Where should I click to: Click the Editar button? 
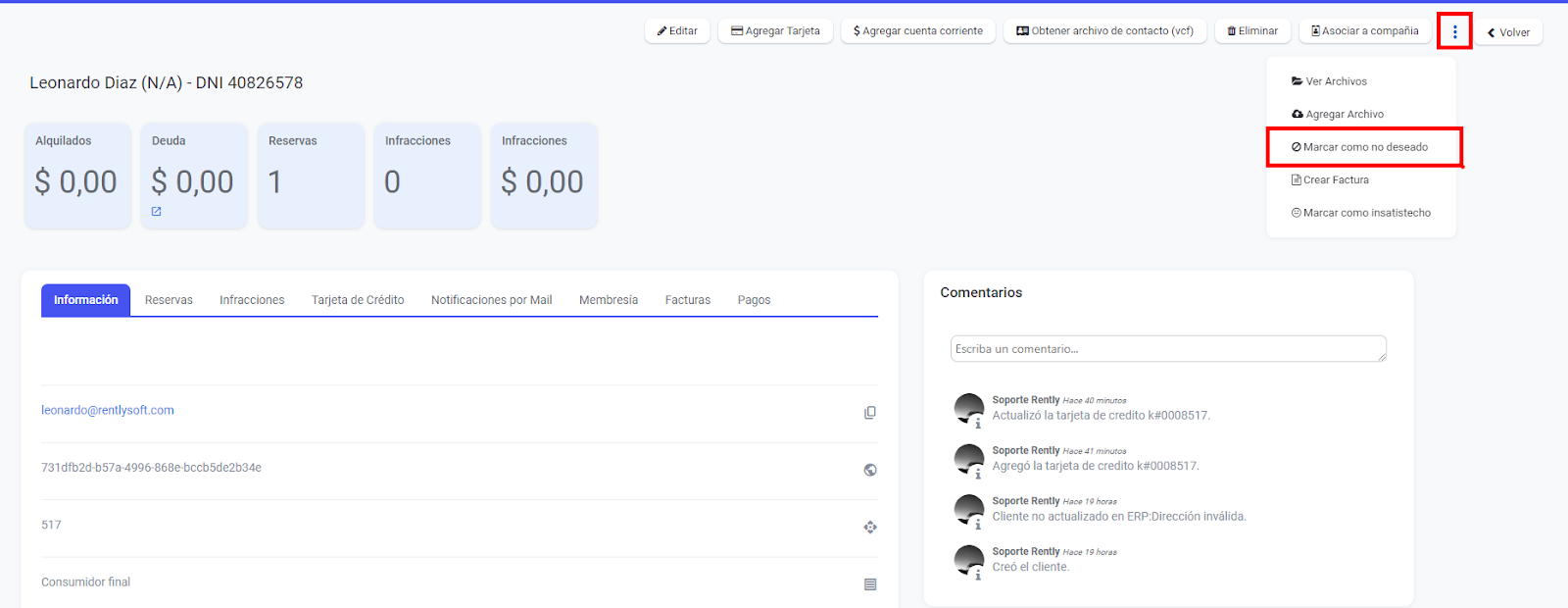click(x=677, y=31)
